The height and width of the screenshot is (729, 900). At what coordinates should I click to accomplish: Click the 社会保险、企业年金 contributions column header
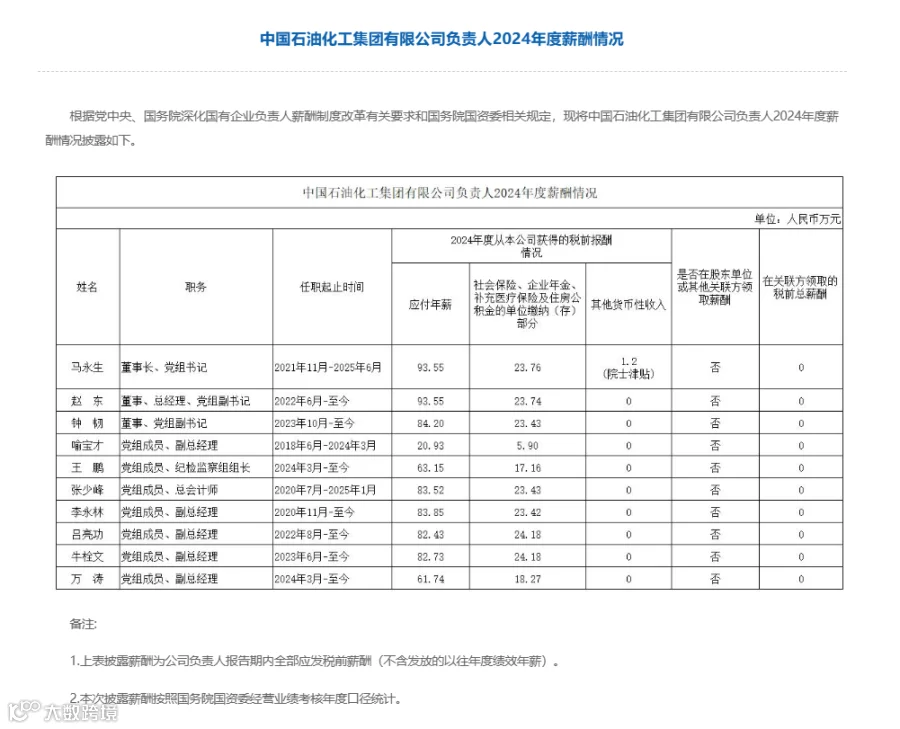coord(527,304)
